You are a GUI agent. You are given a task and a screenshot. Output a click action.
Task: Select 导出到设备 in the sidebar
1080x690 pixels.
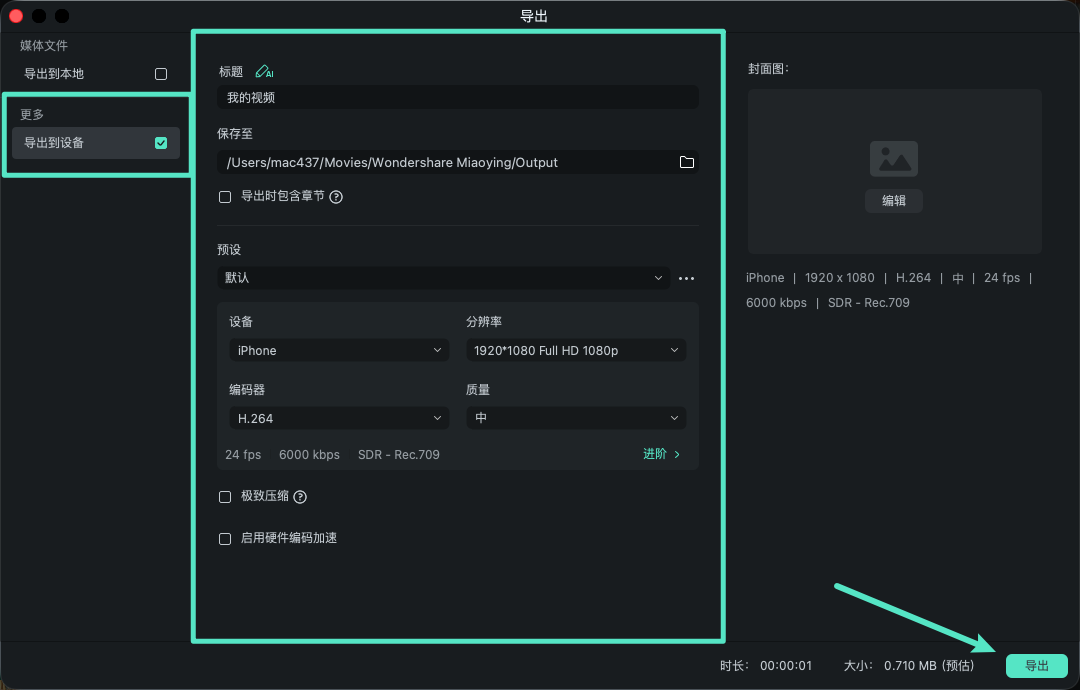click(96, 143)
